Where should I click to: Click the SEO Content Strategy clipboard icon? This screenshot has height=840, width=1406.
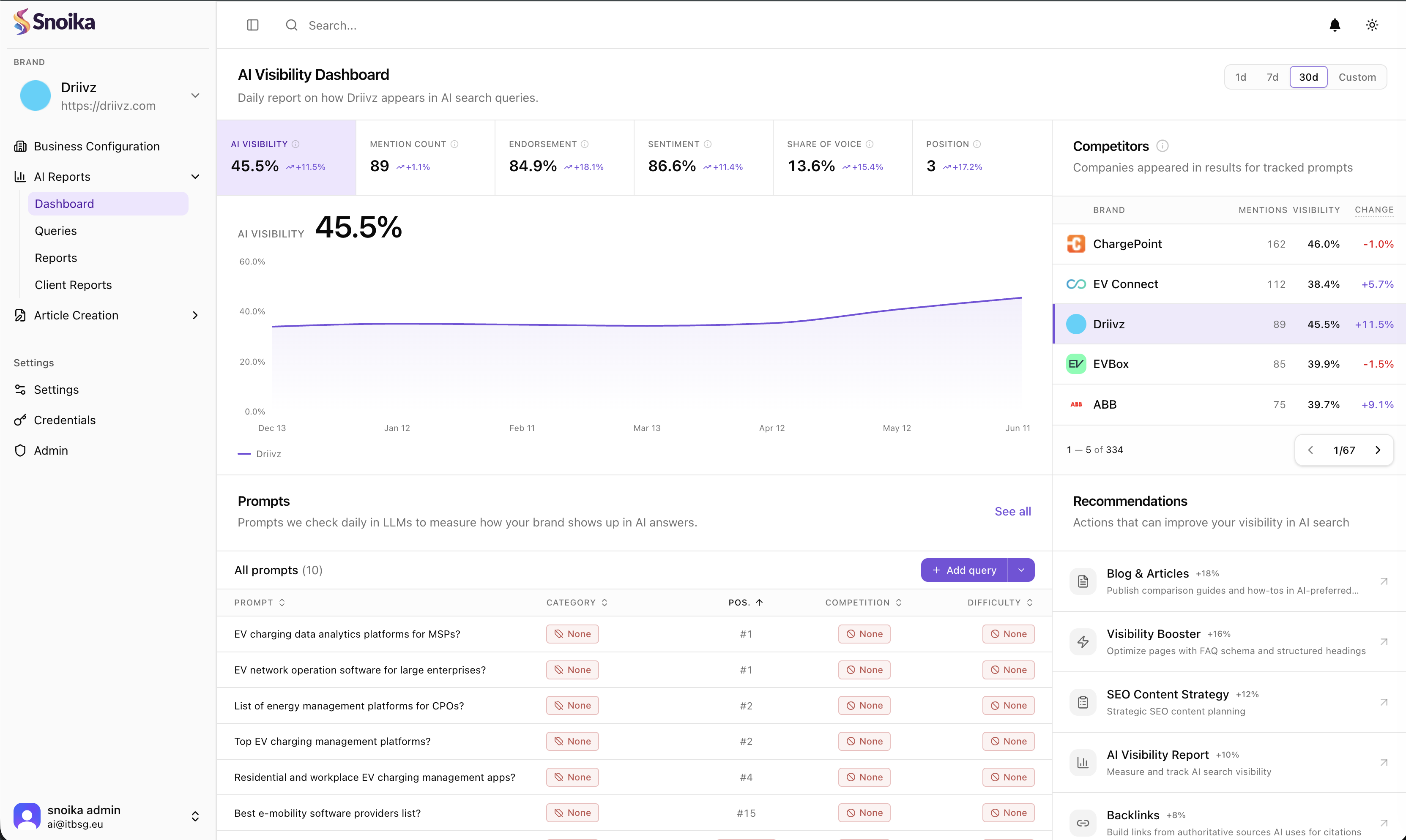click(x=1083, y=702)
